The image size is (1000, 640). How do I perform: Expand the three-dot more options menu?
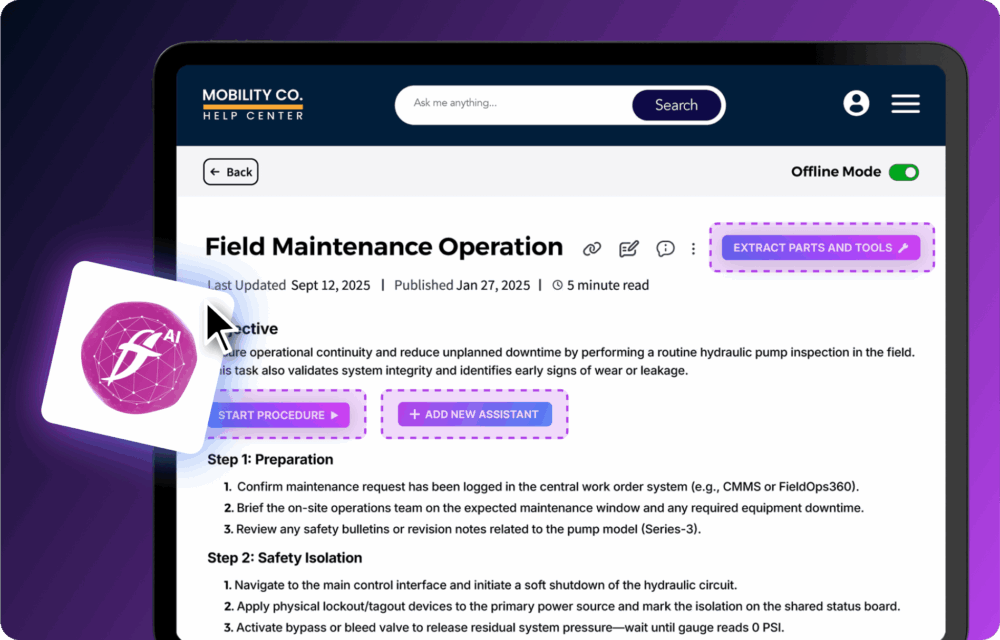pos(694,249)
